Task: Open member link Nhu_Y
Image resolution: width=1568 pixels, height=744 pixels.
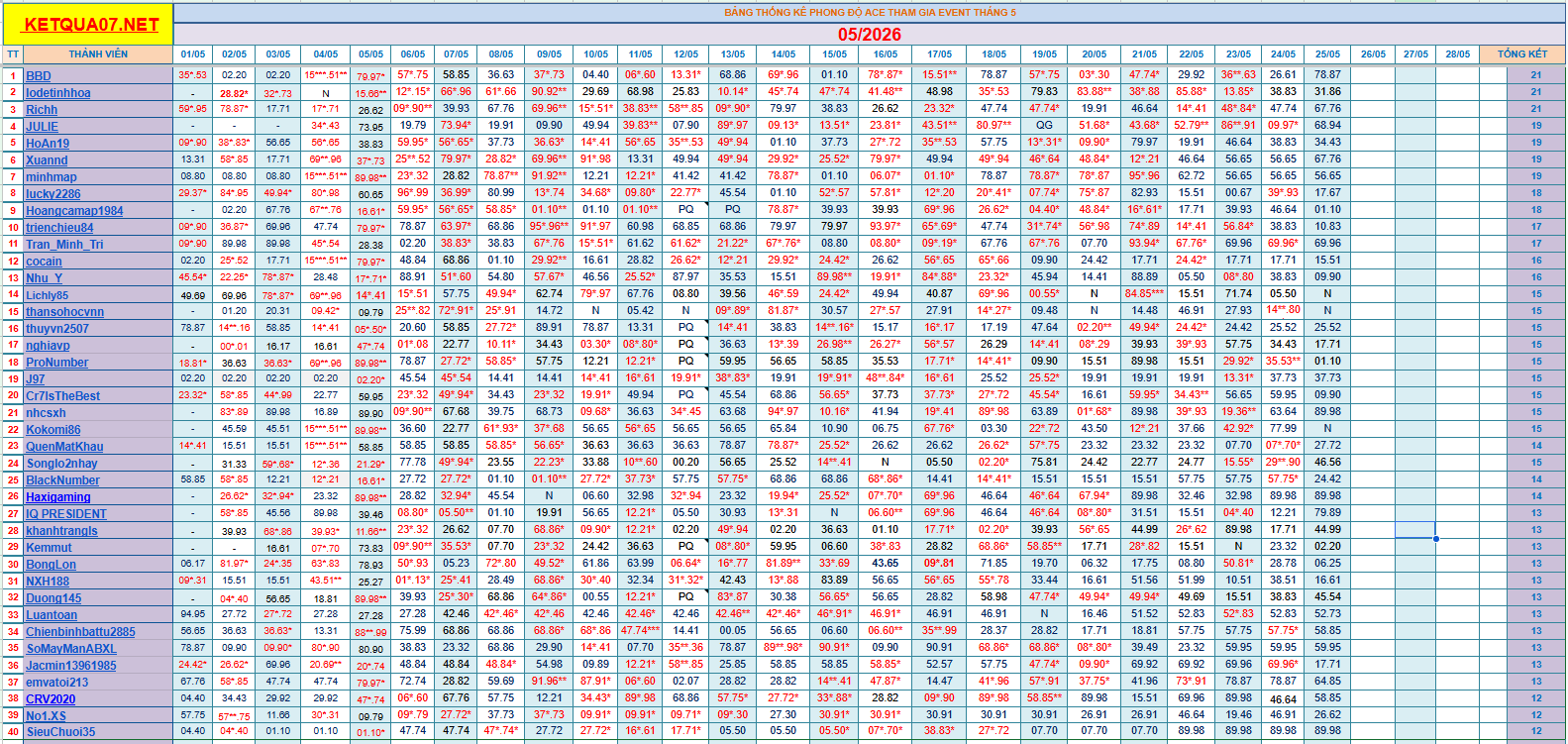Action: (x=44, y=278)
